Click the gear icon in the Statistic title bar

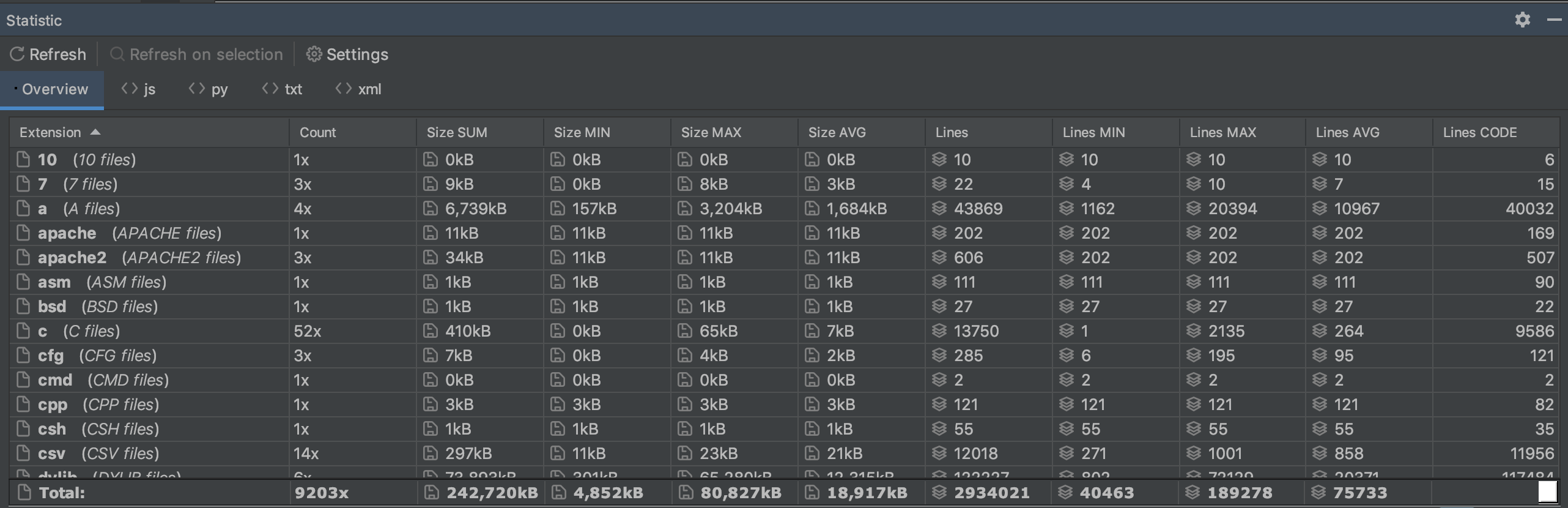tap(1522, 20)
